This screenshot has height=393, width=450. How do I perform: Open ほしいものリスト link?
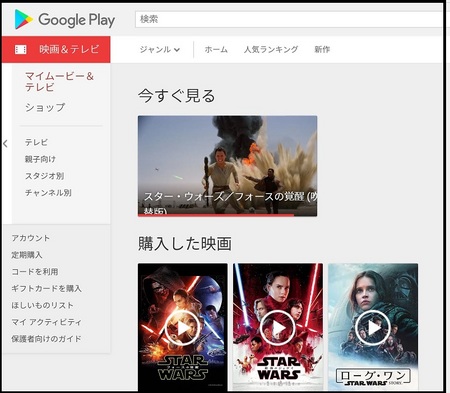click(x=43, y=305)
